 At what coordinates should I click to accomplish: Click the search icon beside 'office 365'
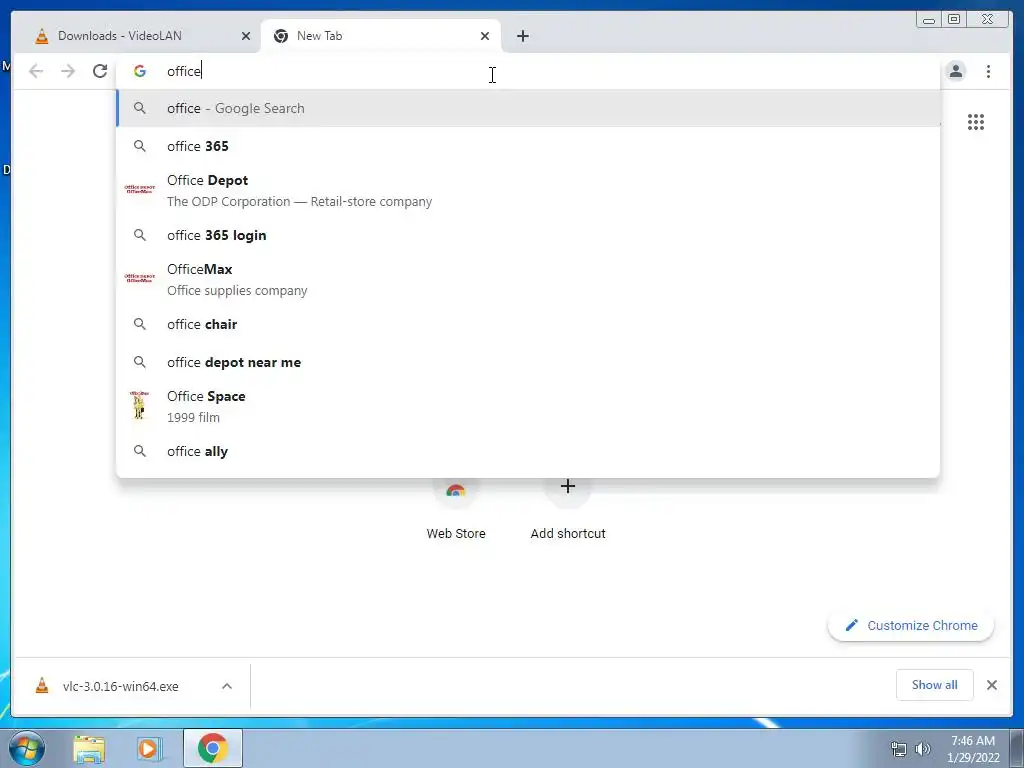point(140,146)
